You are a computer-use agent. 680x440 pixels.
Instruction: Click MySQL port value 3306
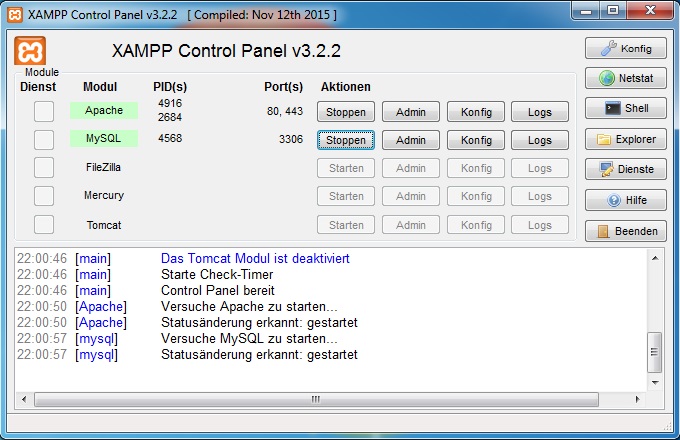pyautogui.click(x=291, y=139)
